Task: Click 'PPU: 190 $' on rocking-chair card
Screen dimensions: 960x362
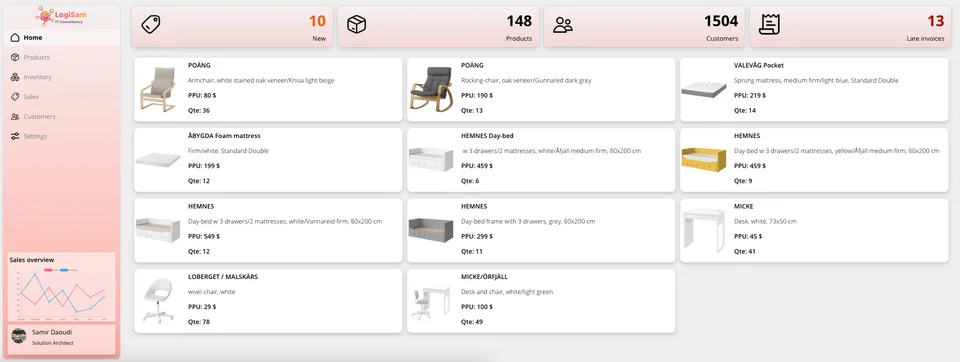Action: pyautogui.click(x=477, y=96)
